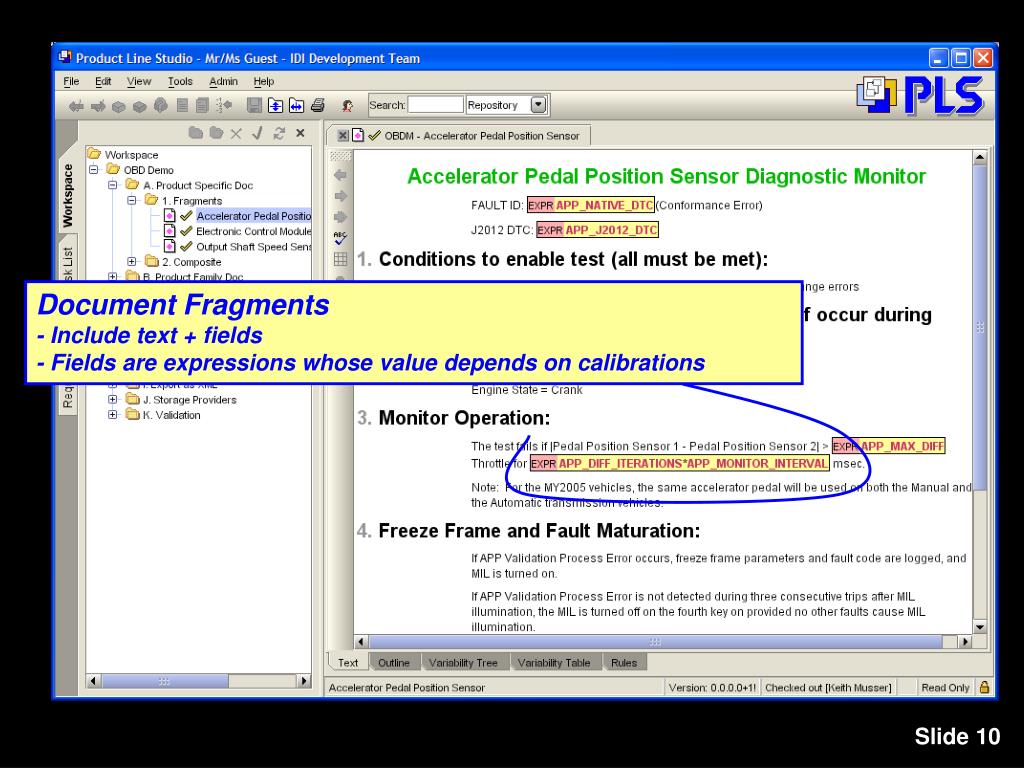Click the document's horizontal scrollbar right arrow
Viewport: 1024px width, 768px height.
(965, 642)
